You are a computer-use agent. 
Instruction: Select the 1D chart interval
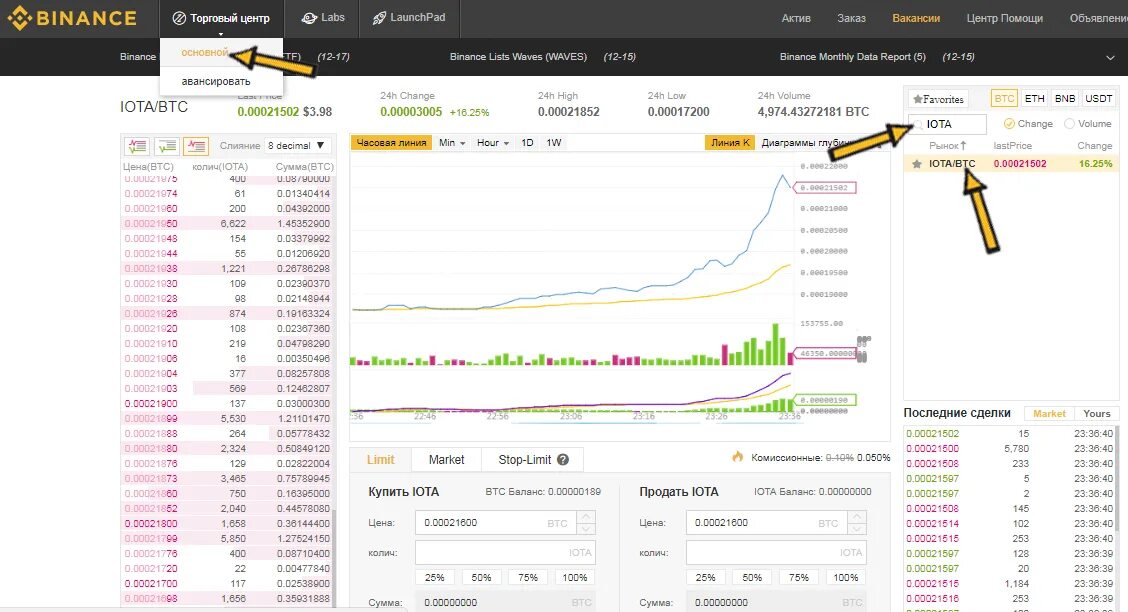[527, 142]
